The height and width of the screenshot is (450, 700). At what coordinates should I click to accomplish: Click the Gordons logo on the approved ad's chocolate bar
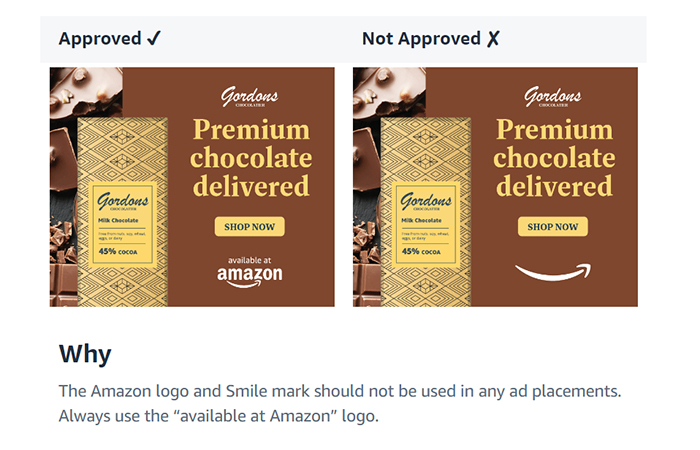pos(124,199)
